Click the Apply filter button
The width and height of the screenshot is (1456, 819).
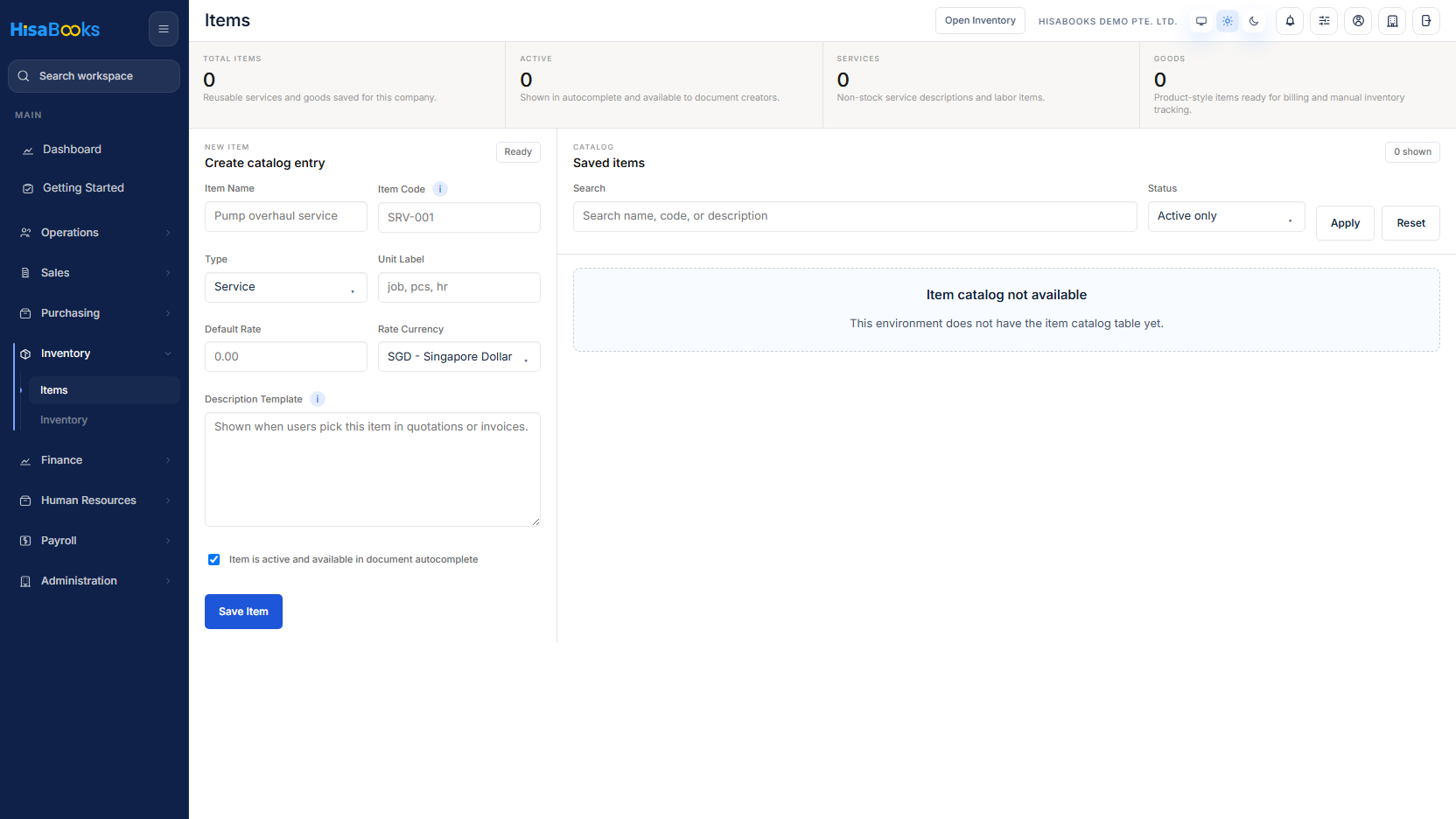point(1345,223)
